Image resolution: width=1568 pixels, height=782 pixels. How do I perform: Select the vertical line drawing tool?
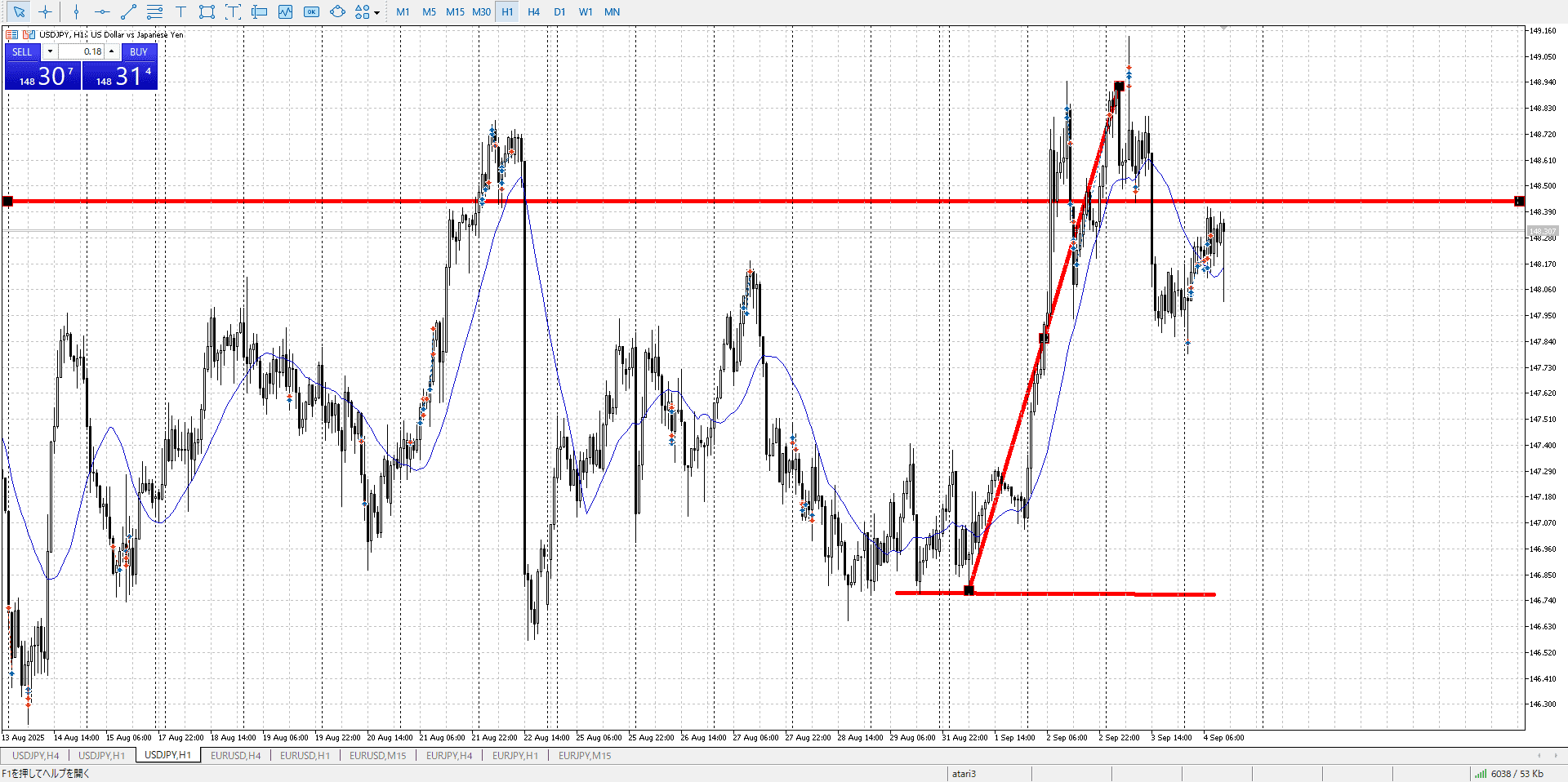coord(76,11)
